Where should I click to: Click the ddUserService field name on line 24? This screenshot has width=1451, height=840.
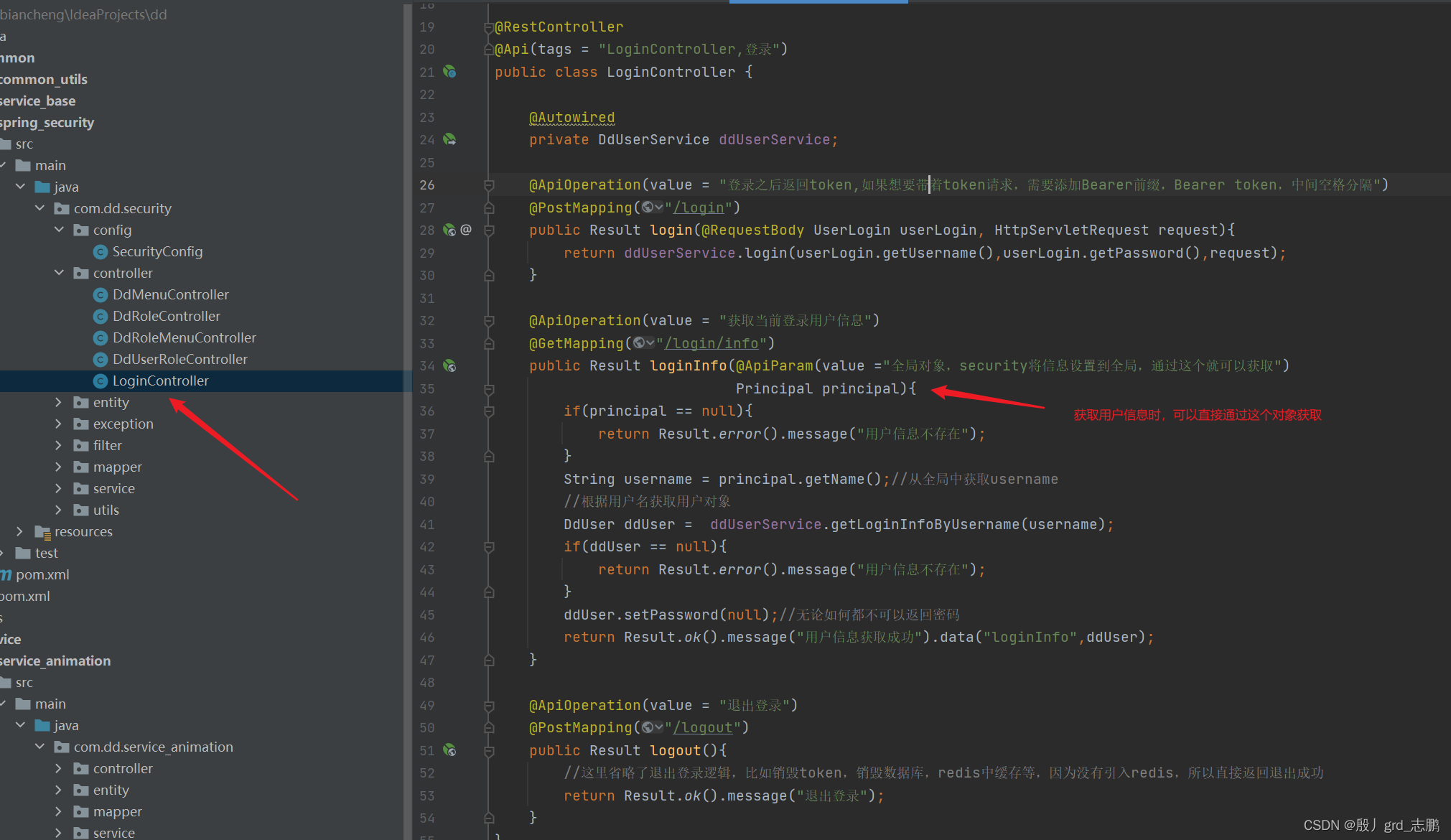775,140
